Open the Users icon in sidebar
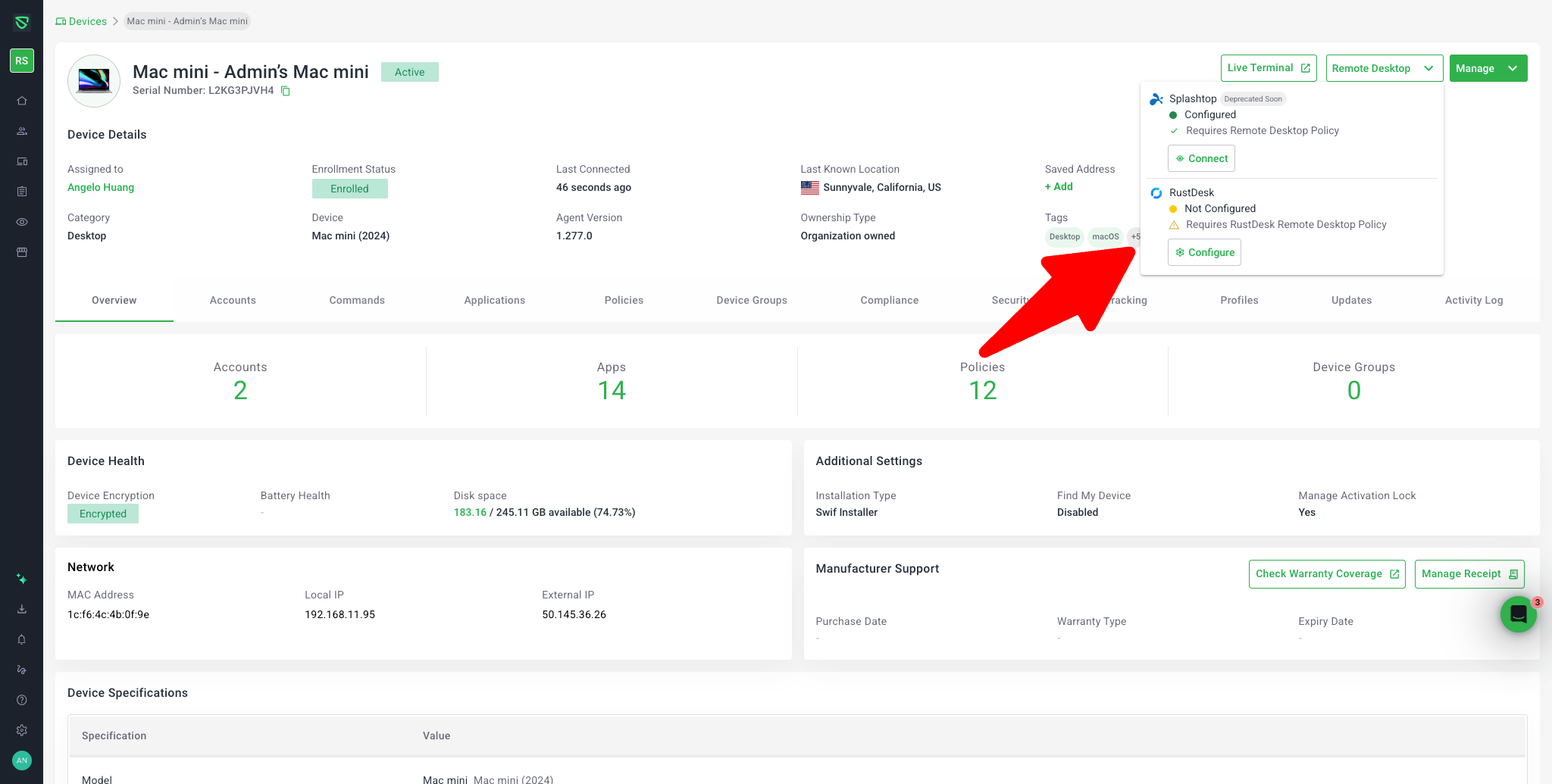 [x=22, y=131]
